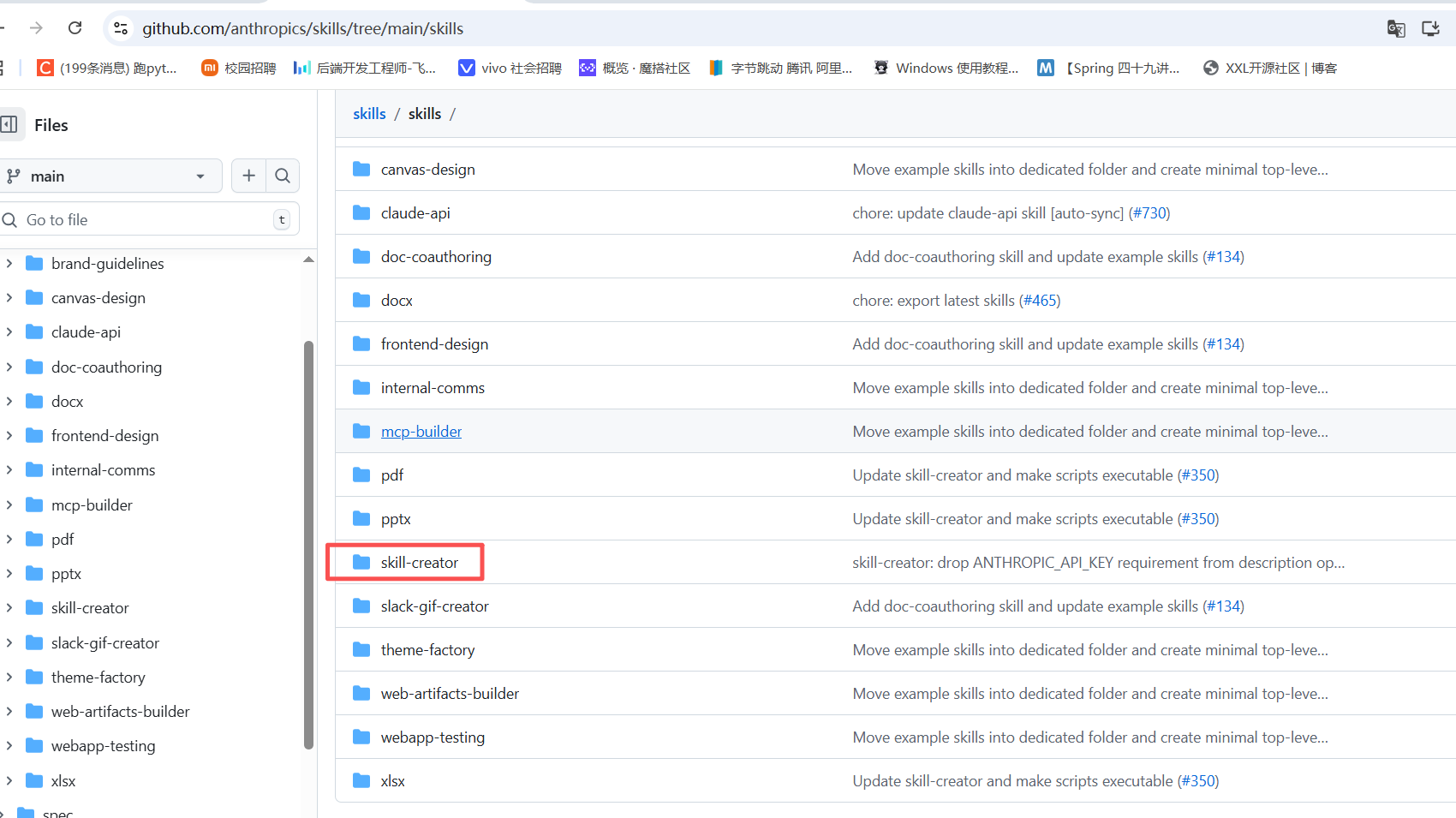Add a new file with plus button

tap(248, 176)
